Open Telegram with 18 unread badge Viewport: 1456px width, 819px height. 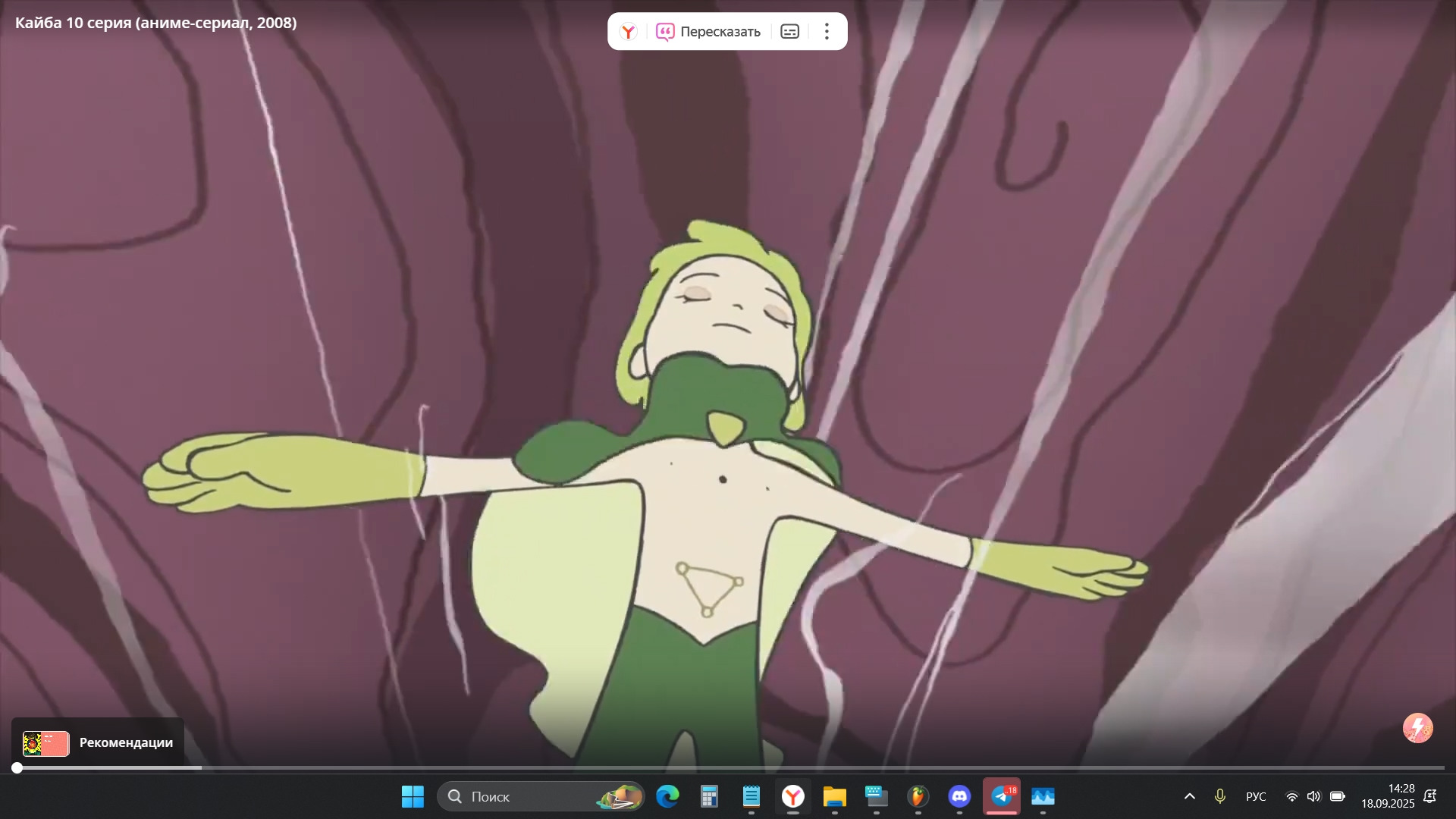[x=1002, y=797]
